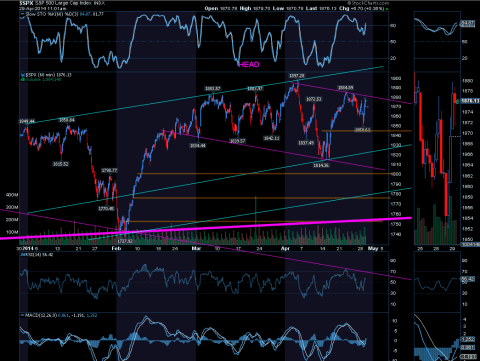Click the May label on the date axis
The width and height of the screenshot is (480, 361).
373,248
